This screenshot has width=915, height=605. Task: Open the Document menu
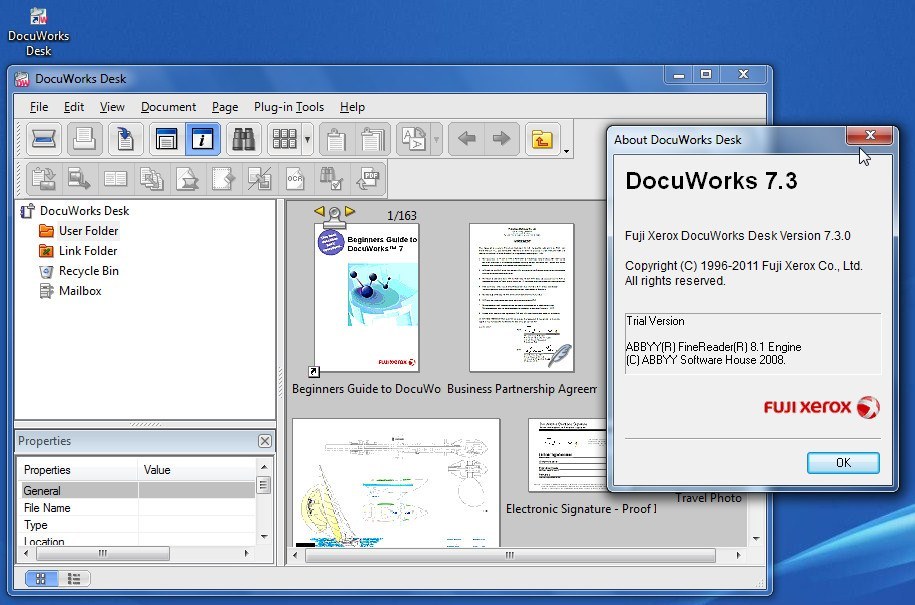168,107
